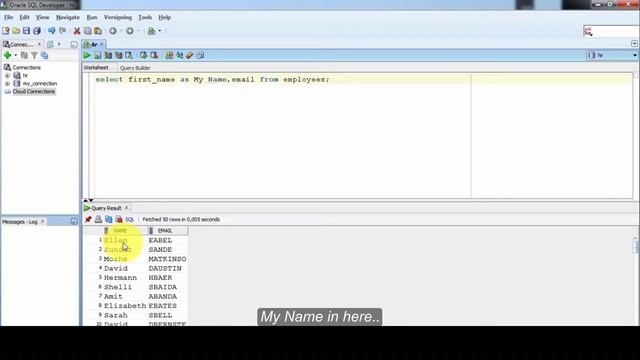
Task: Switch to the Query Builder tab
Action: [x=135, y=68]
